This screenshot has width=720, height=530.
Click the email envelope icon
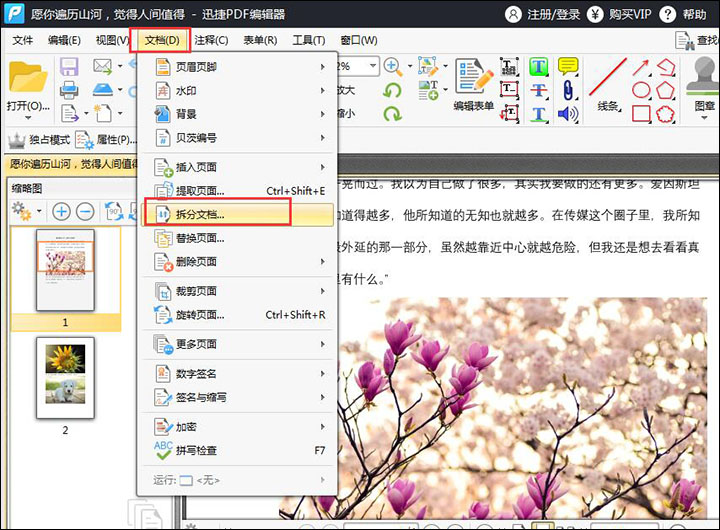(102, 66)
